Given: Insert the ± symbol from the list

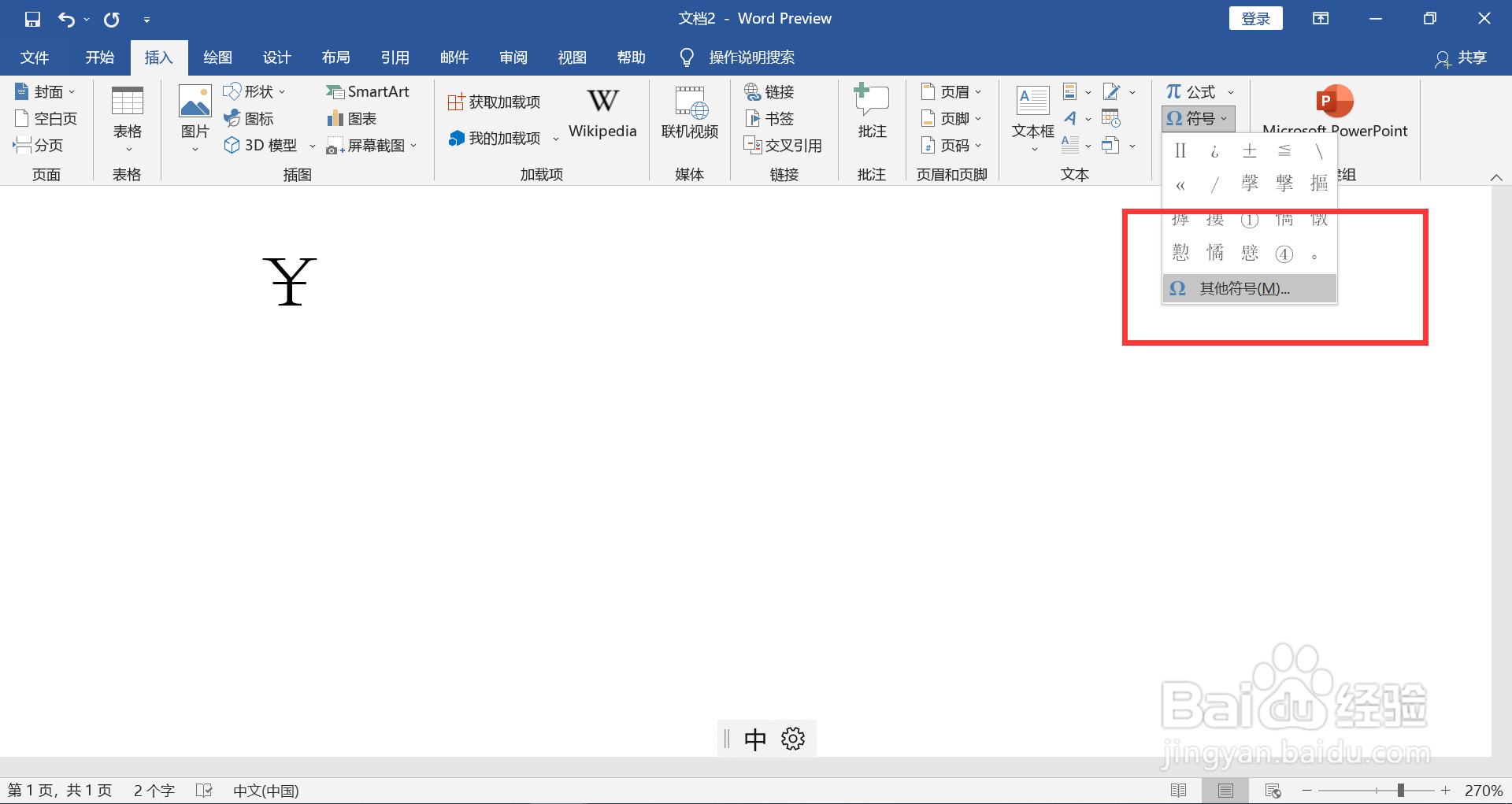Looking at the screenshot, I should pyautogui.click(x=1250, y=151).
